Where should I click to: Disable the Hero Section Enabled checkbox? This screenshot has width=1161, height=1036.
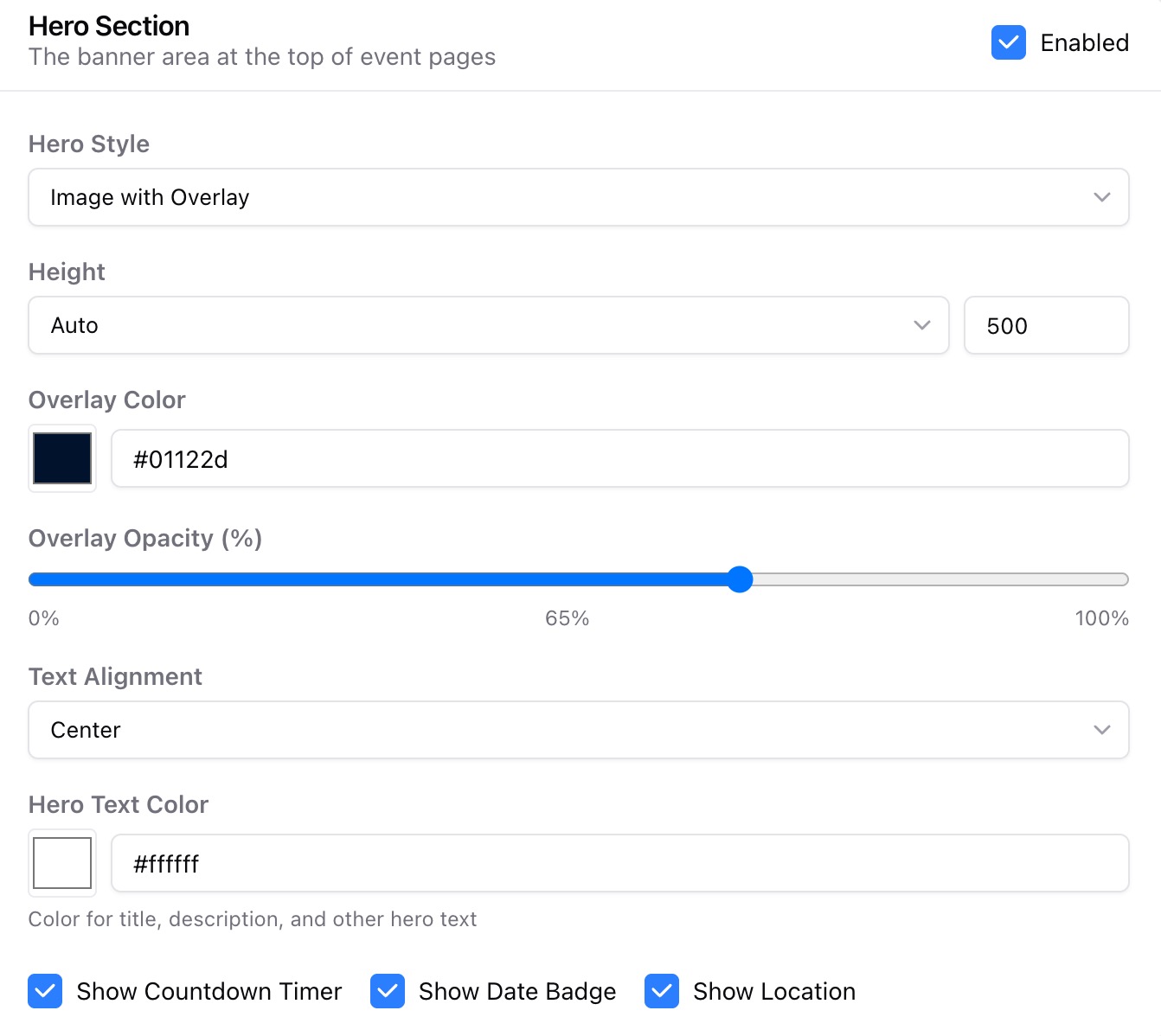pos(1007,42)
